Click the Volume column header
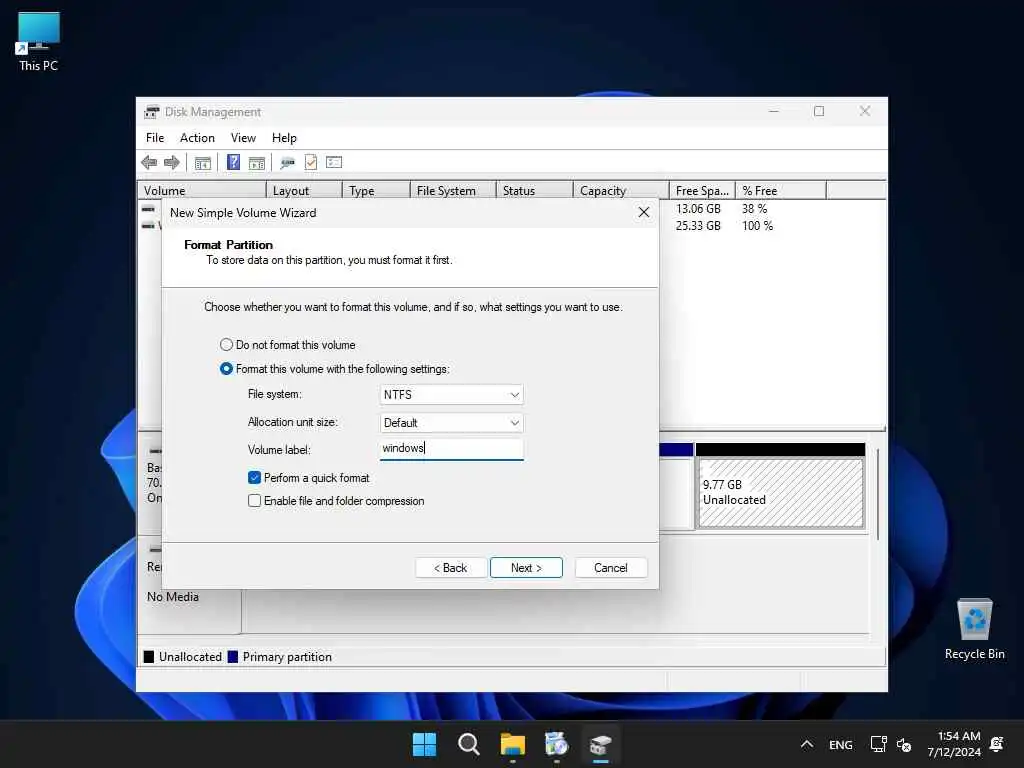The height and width of the screenshot is (768, 1024). click(202, 190)
